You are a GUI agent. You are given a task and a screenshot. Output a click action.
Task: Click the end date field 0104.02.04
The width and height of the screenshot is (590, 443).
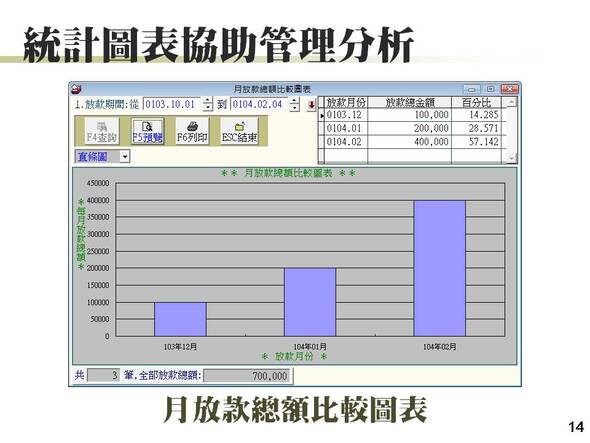(260, 104)
